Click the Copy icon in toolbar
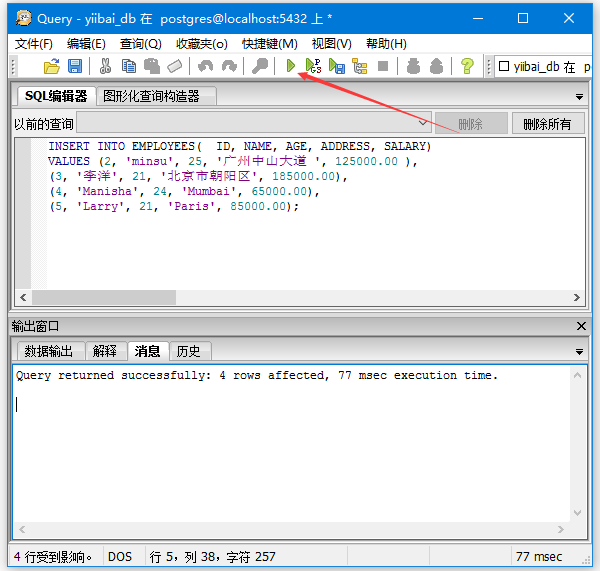 tap(129, 66)
